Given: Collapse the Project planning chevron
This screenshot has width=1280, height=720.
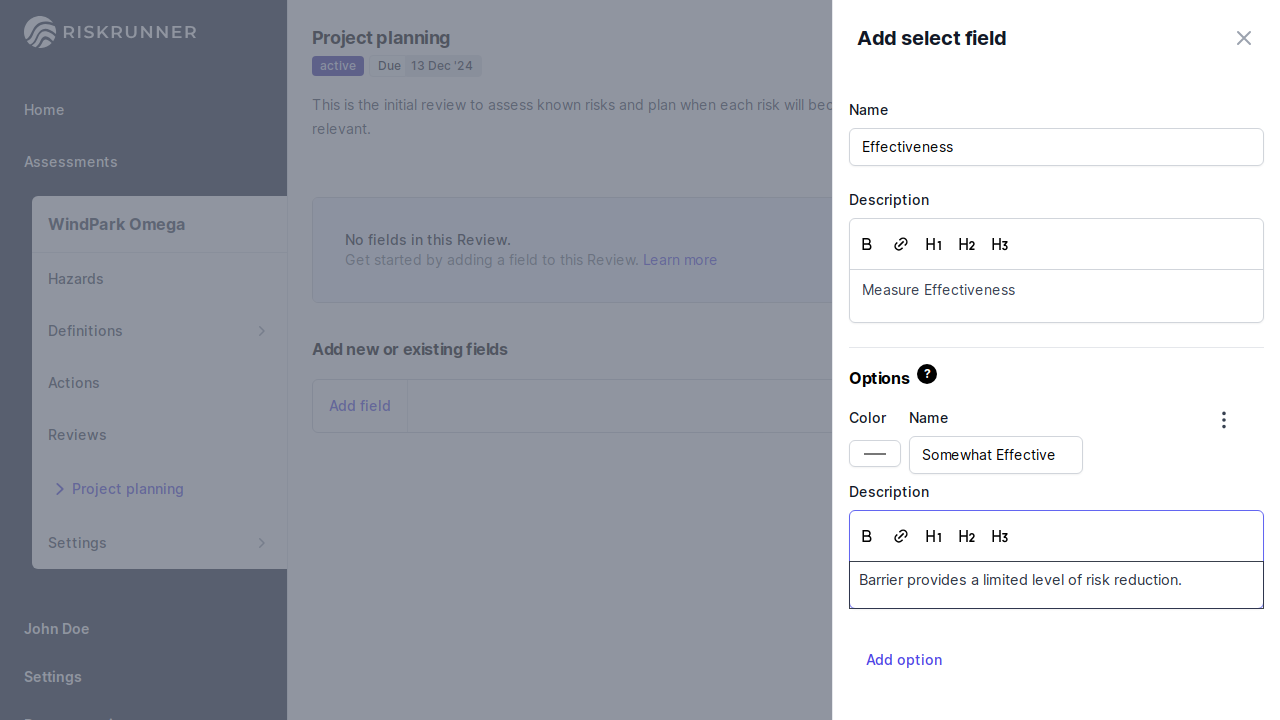Looking at the screenshot, I should click(59, 489).
